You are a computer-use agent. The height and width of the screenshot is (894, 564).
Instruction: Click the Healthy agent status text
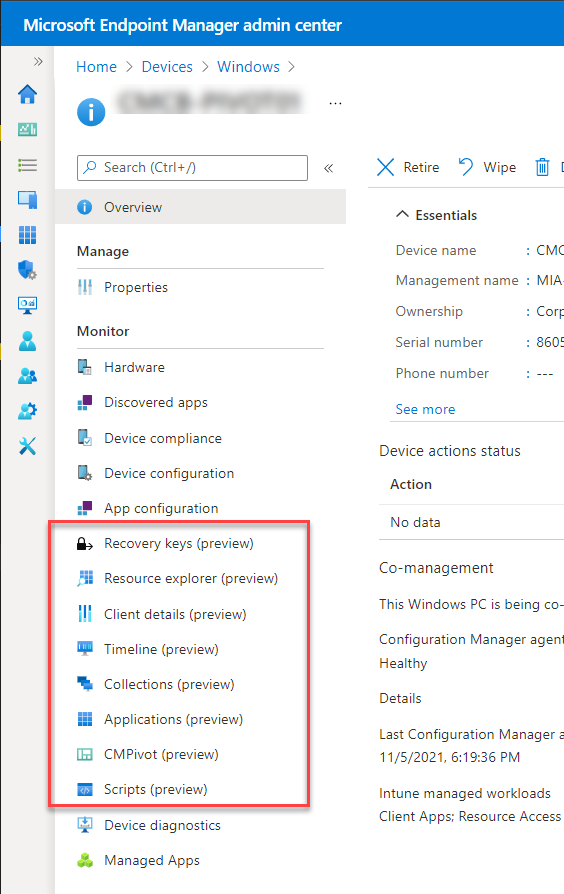coord(403,664)
